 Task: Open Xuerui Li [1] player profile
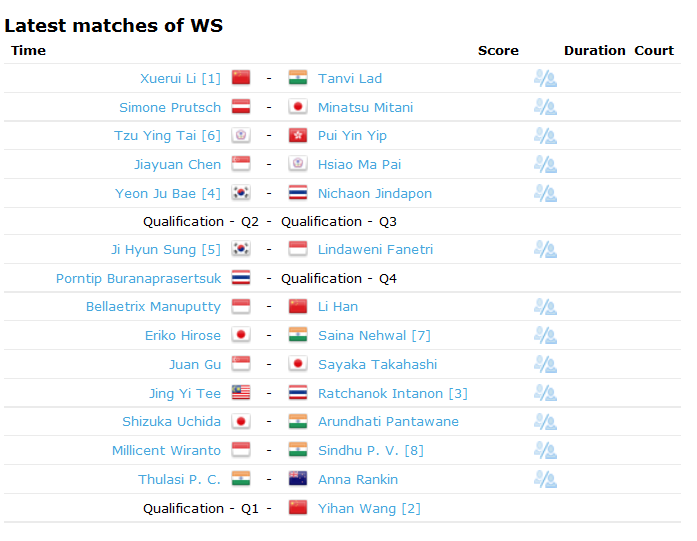click(x=180, y=79)
